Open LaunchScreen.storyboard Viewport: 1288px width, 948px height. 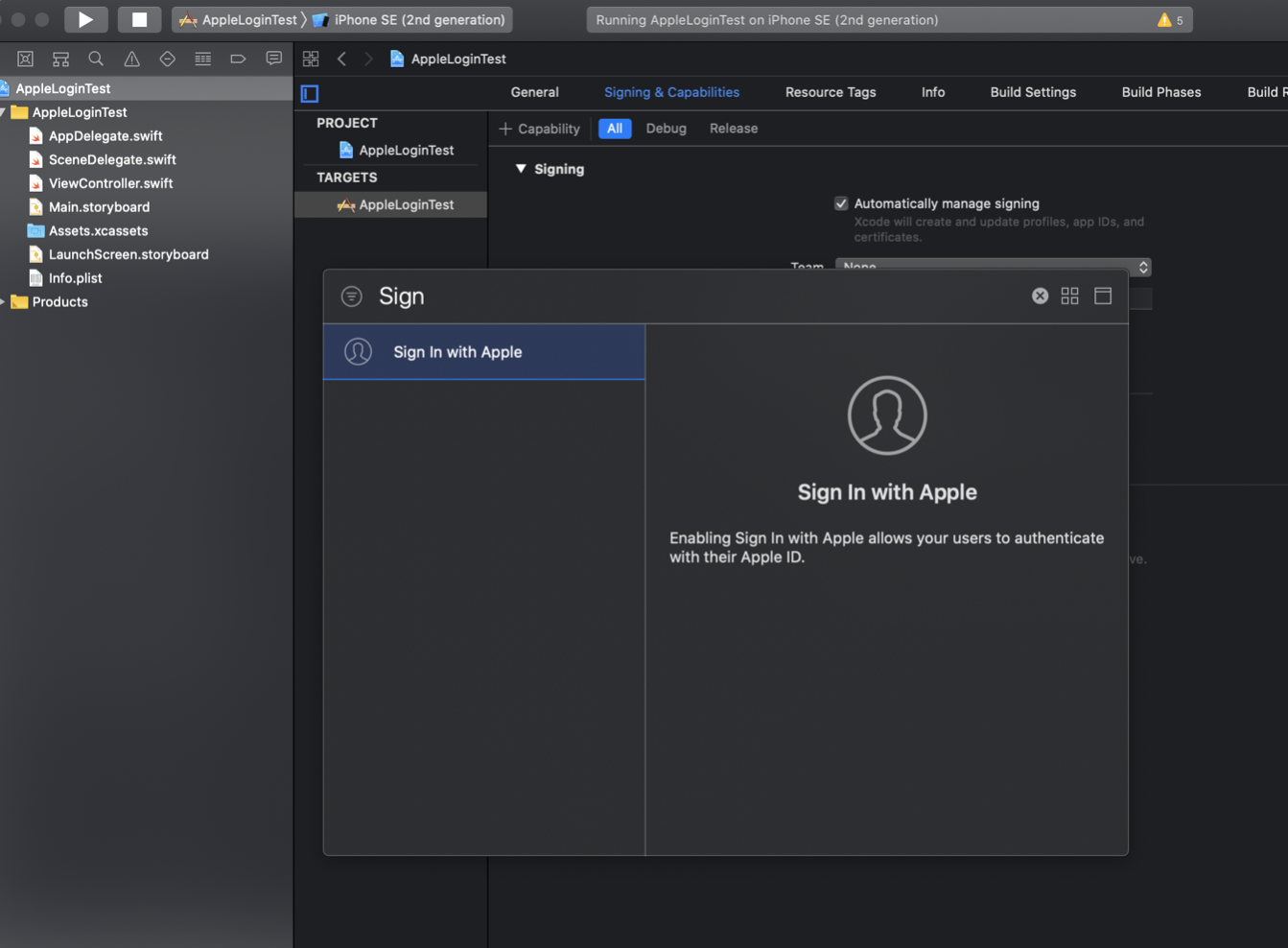click(129, 254)
